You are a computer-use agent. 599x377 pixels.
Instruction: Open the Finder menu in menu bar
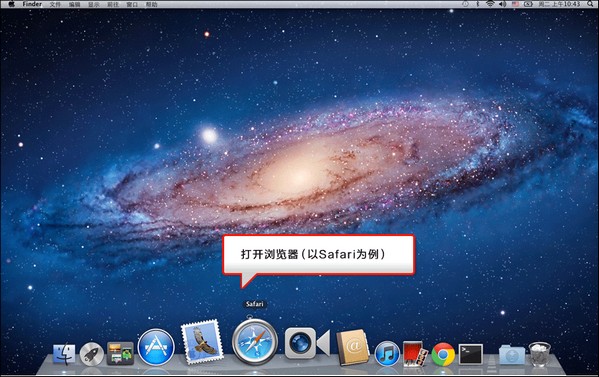pyautogui.click(x=32, y=4)
